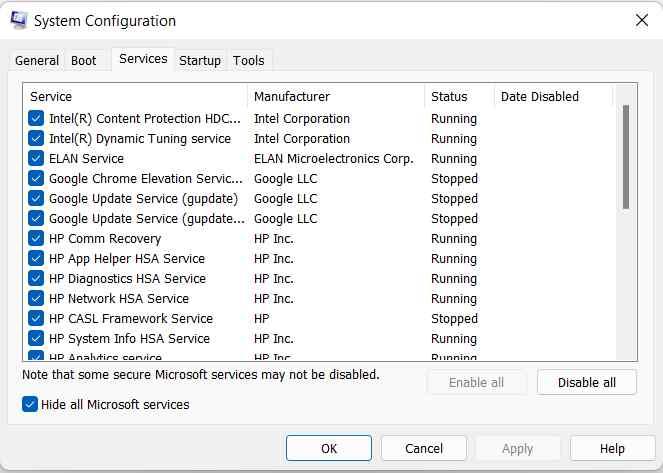Viewport: 663px width, 473px height.
Task: Click Intel Corporation beside Content Protection HDCP
Action: pos(302,118)
